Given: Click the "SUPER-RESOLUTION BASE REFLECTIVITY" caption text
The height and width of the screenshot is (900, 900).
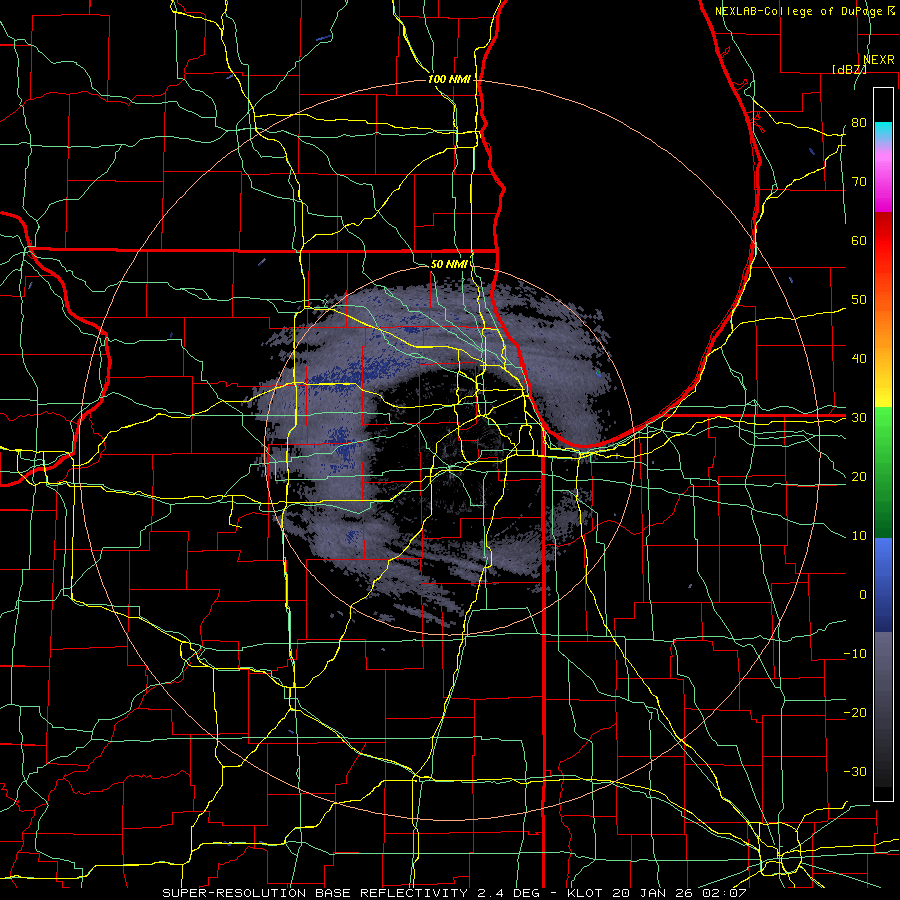Looking at the screenshot, I should click(x=315, y=893).
